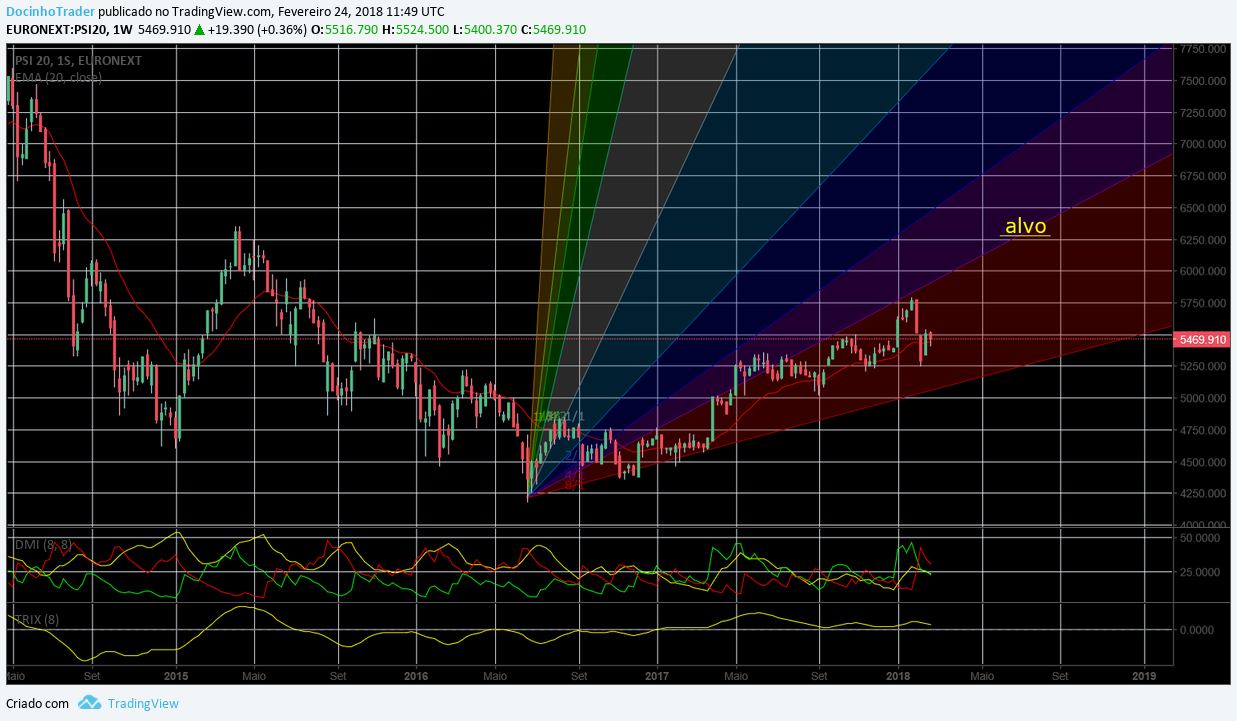Viewport: 1237px width, 721px height.
Task: Click the 7500.000 price axis label
Action: (1203, 81)
